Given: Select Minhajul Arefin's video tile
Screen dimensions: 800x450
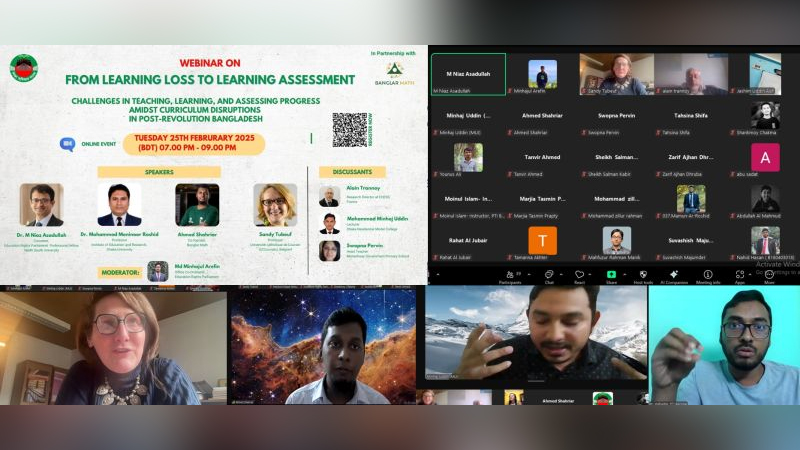Looking at the screenshot, I should (x=542, y=74).
